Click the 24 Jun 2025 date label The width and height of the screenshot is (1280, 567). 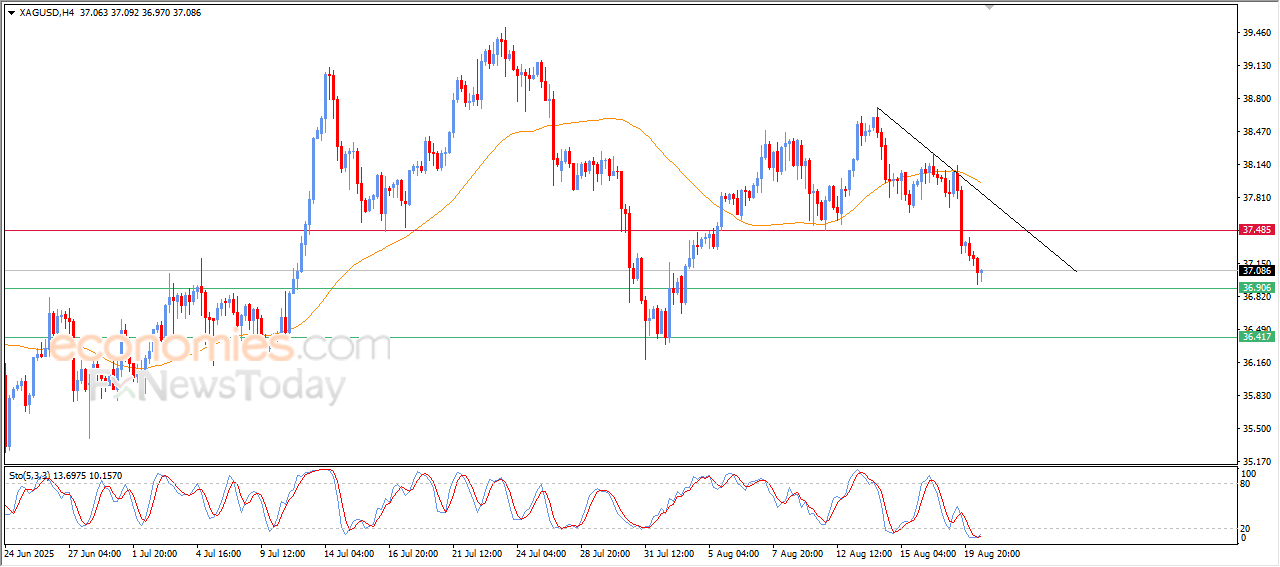[x=27, y=552]
